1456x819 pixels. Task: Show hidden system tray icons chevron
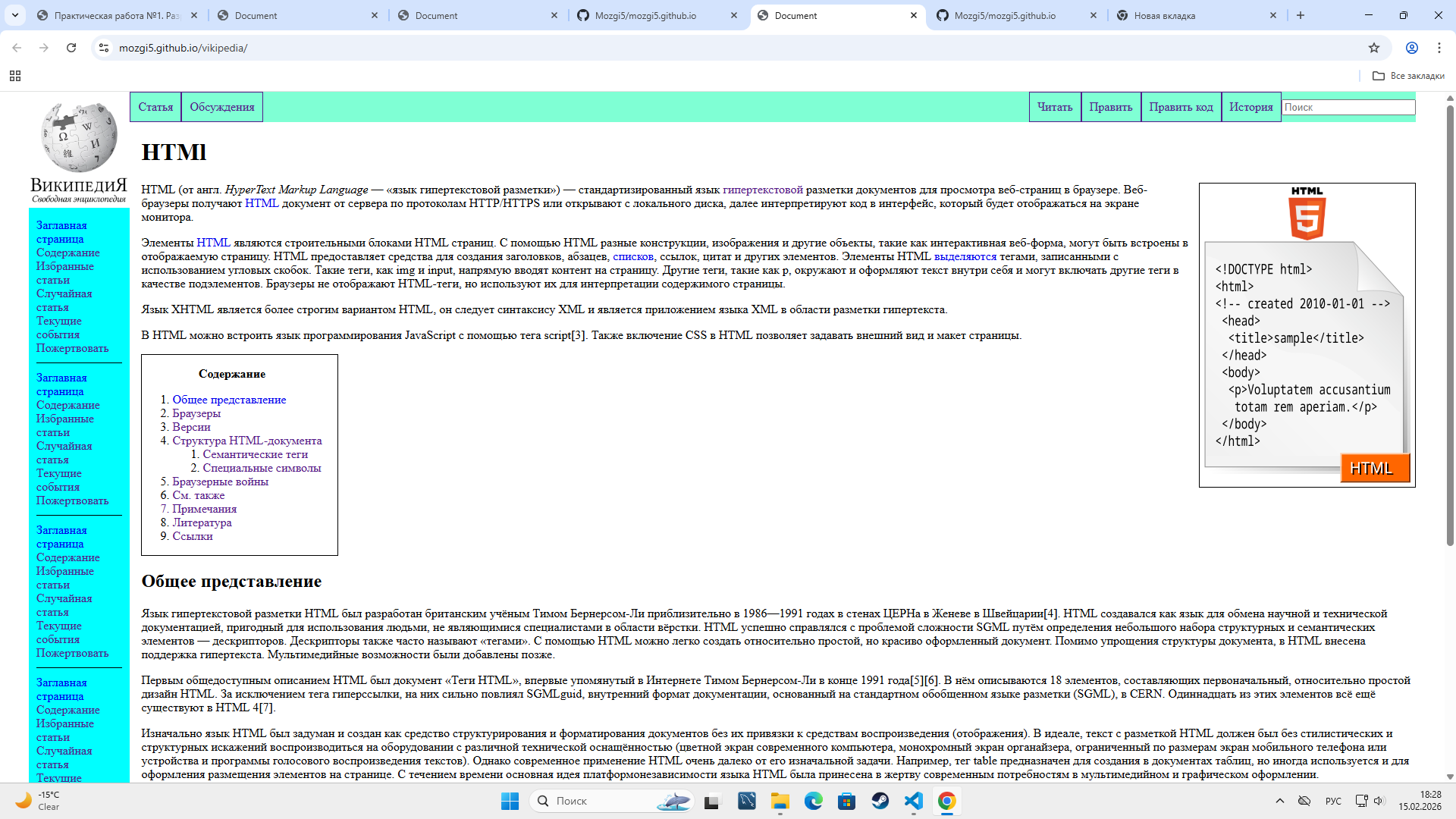click(1280, 801)
